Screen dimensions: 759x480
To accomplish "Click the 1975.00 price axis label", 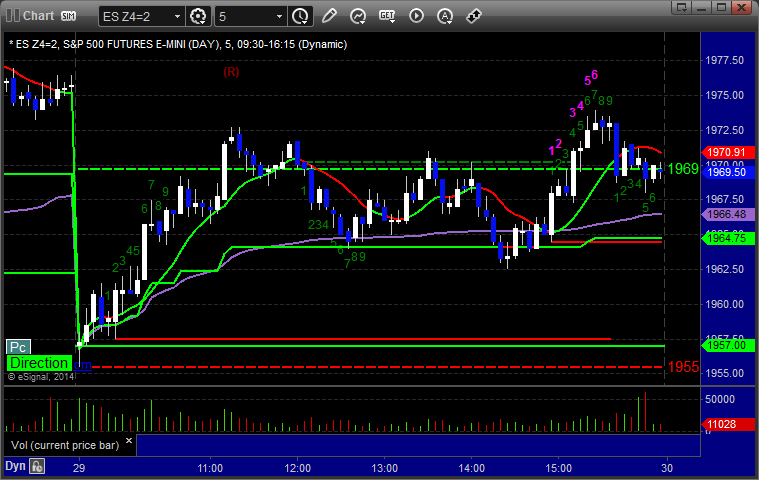I will 725,95.
